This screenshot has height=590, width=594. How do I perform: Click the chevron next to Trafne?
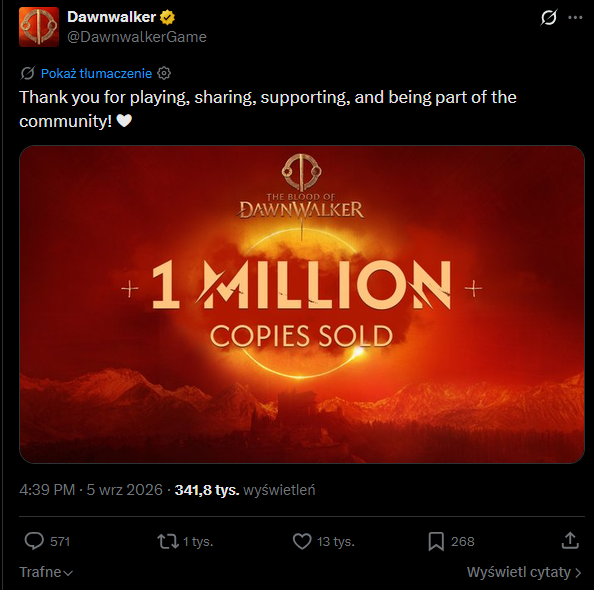click(x=68, y=573)
